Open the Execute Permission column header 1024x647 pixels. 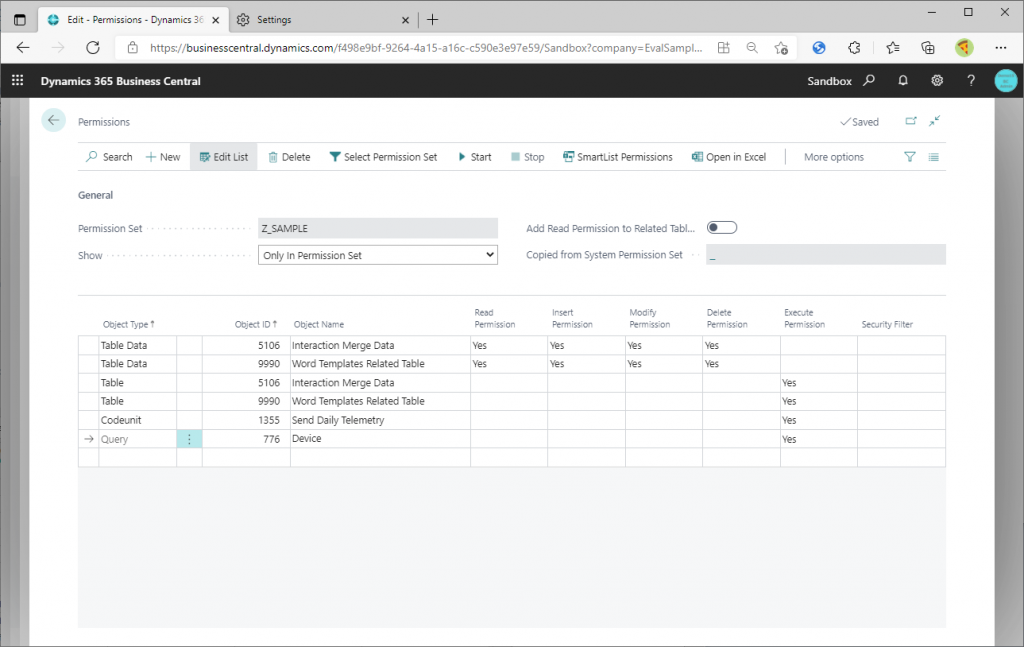coord(805,319)
